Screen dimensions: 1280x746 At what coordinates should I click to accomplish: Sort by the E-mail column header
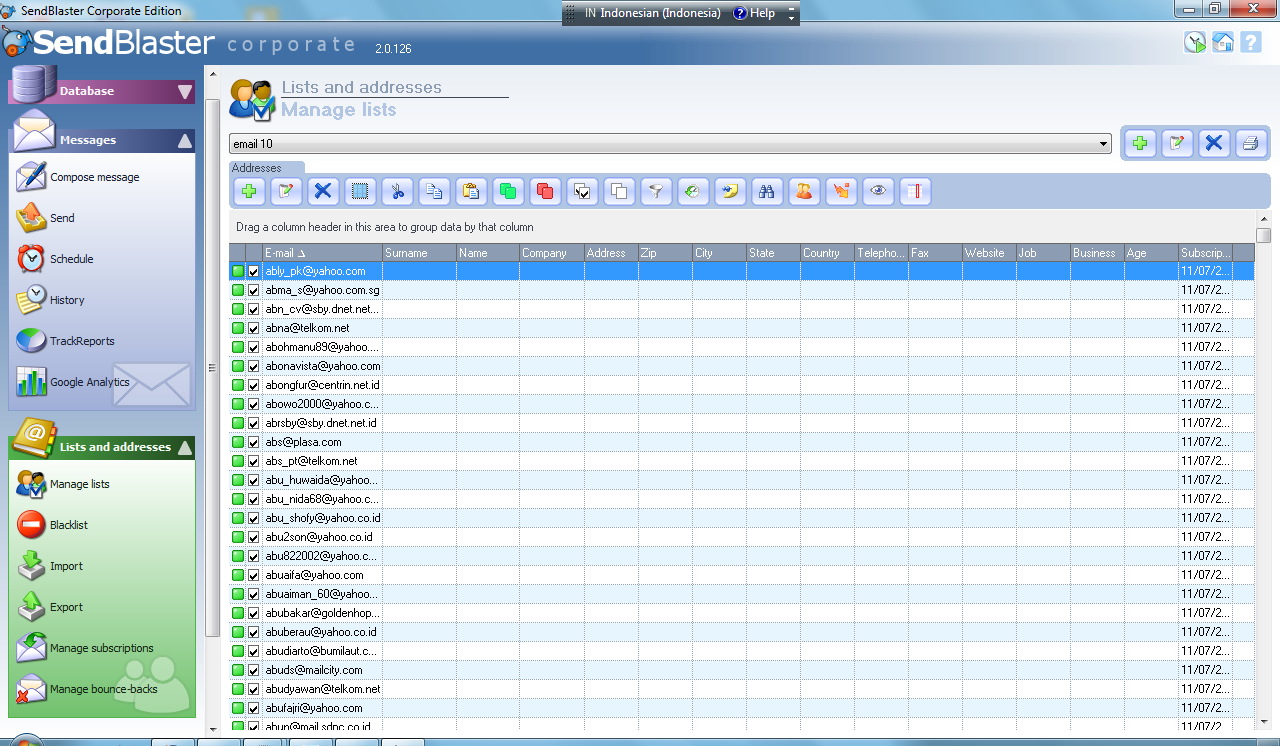coord(321,253)
